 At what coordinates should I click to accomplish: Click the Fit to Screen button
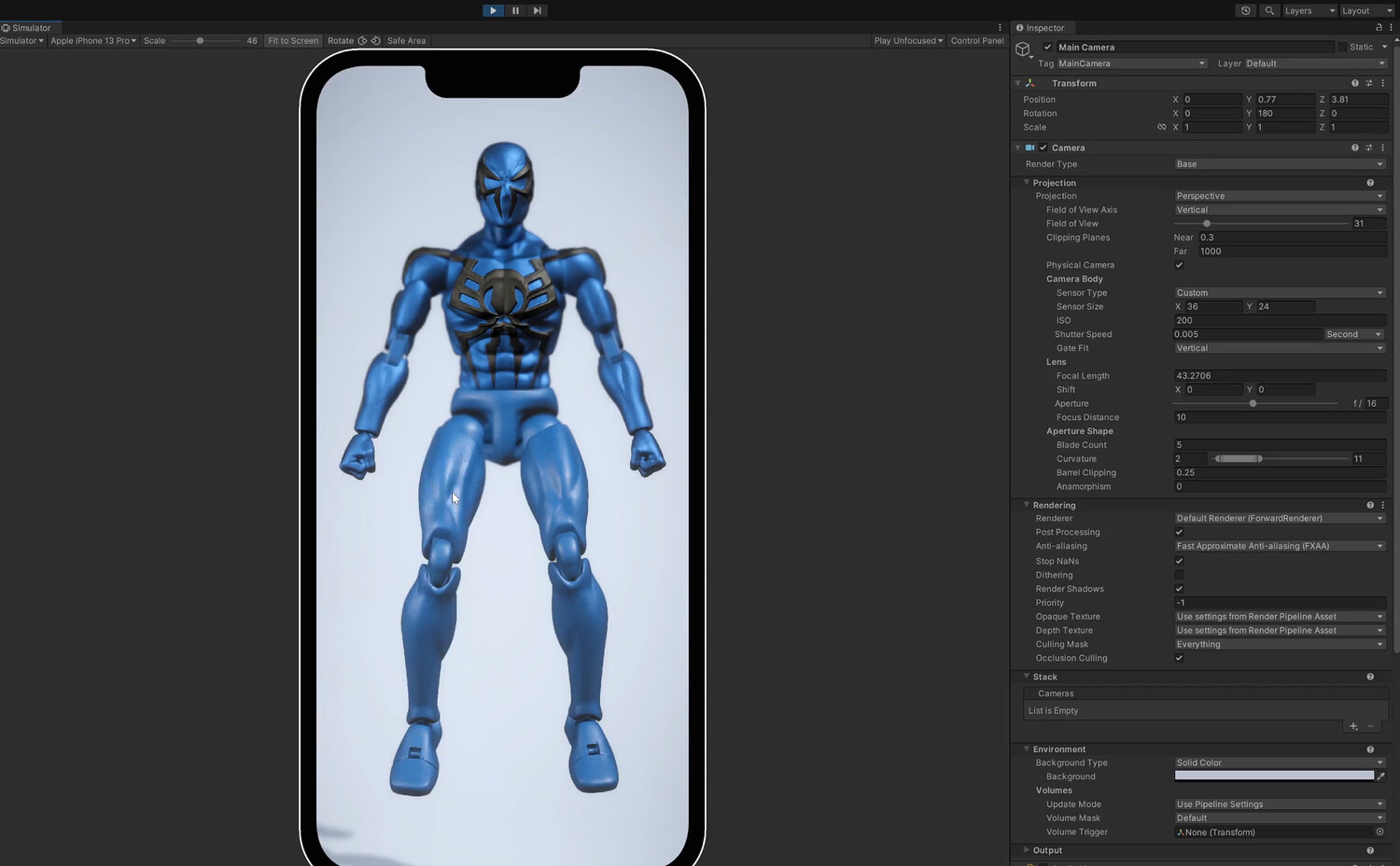pos(293,41)
